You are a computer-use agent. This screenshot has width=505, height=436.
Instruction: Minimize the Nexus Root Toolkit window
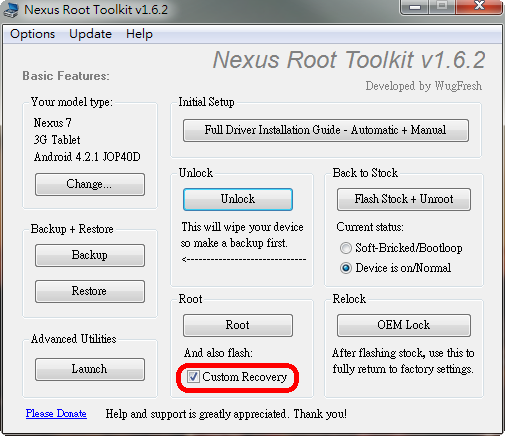(x=414, y=7)
